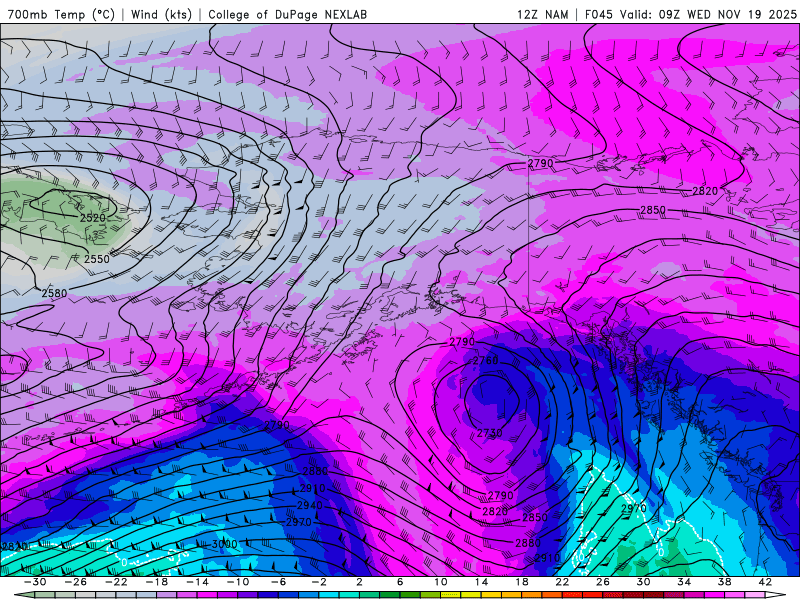Screen dimensions: 800x600
Task: Select the -18 colorbar tick label
Action: pyautogui.click(x=157, y=582)
